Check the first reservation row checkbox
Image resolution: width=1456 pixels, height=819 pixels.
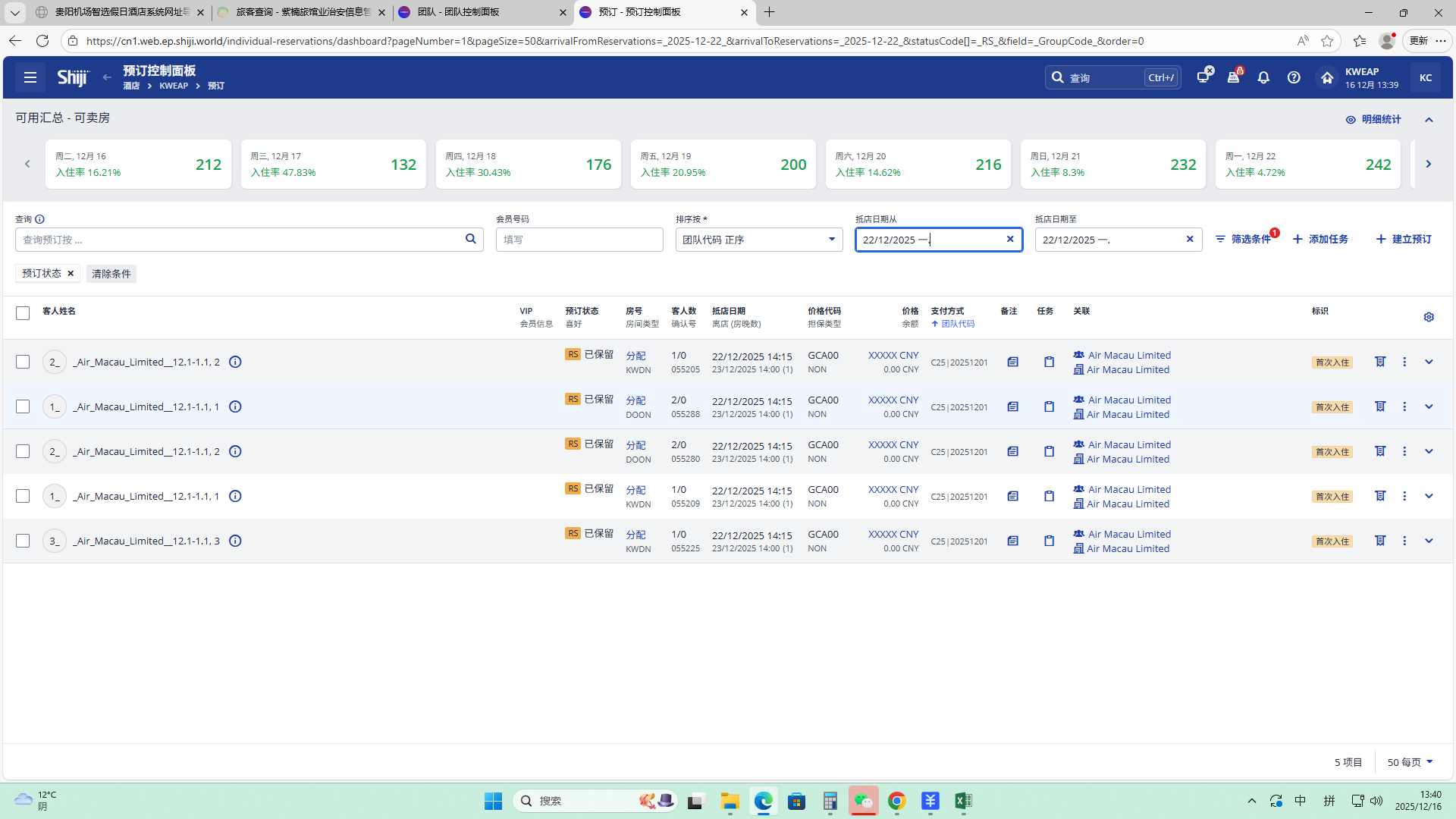tap(23, 362)
